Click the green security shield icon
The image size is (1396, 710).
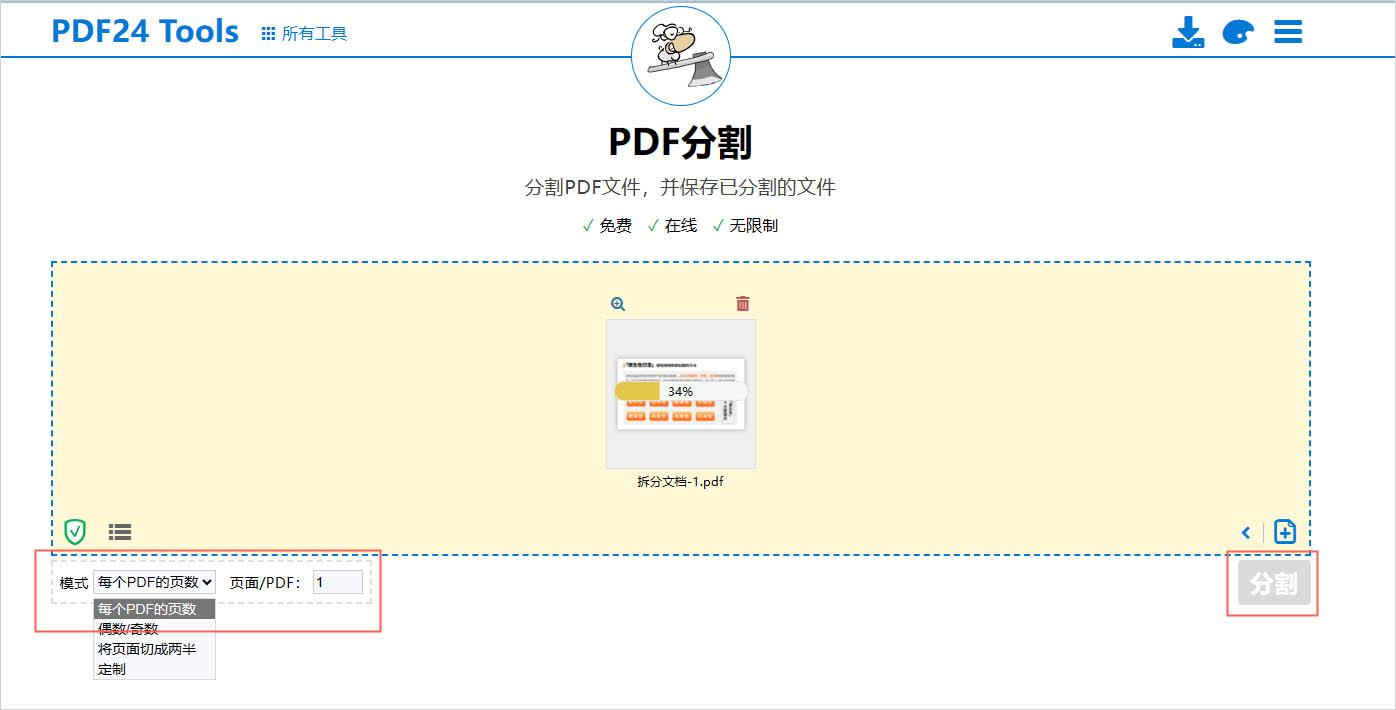point(75,531)
